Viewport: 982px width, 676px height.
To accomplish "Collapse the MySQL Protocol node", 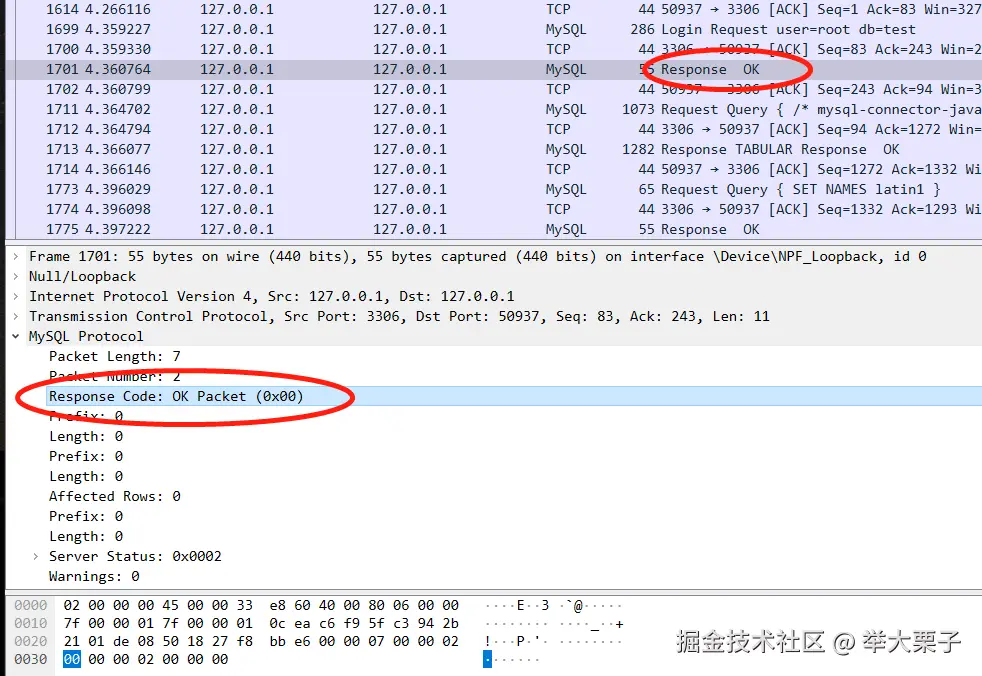I will 15,336.
